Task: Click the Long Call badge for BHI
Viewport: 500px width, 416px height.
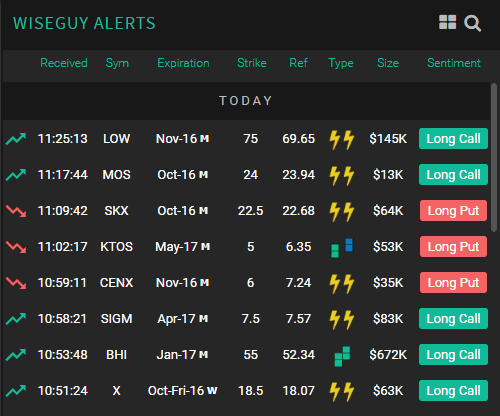Action: pyautogui.click(x=453, y=355)
